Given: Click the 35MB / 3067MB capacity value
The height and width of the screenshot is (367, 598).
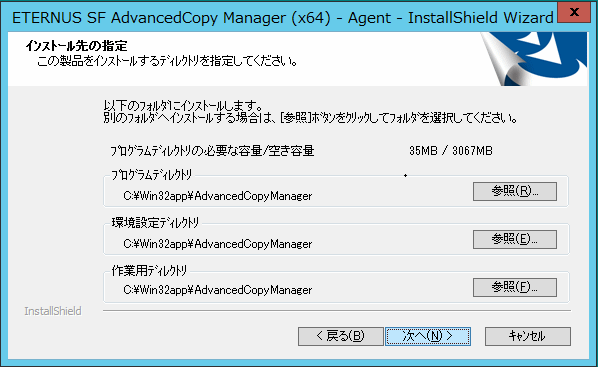Looking at the screenshot, I should pyautogui.click(x=451, y=151).
